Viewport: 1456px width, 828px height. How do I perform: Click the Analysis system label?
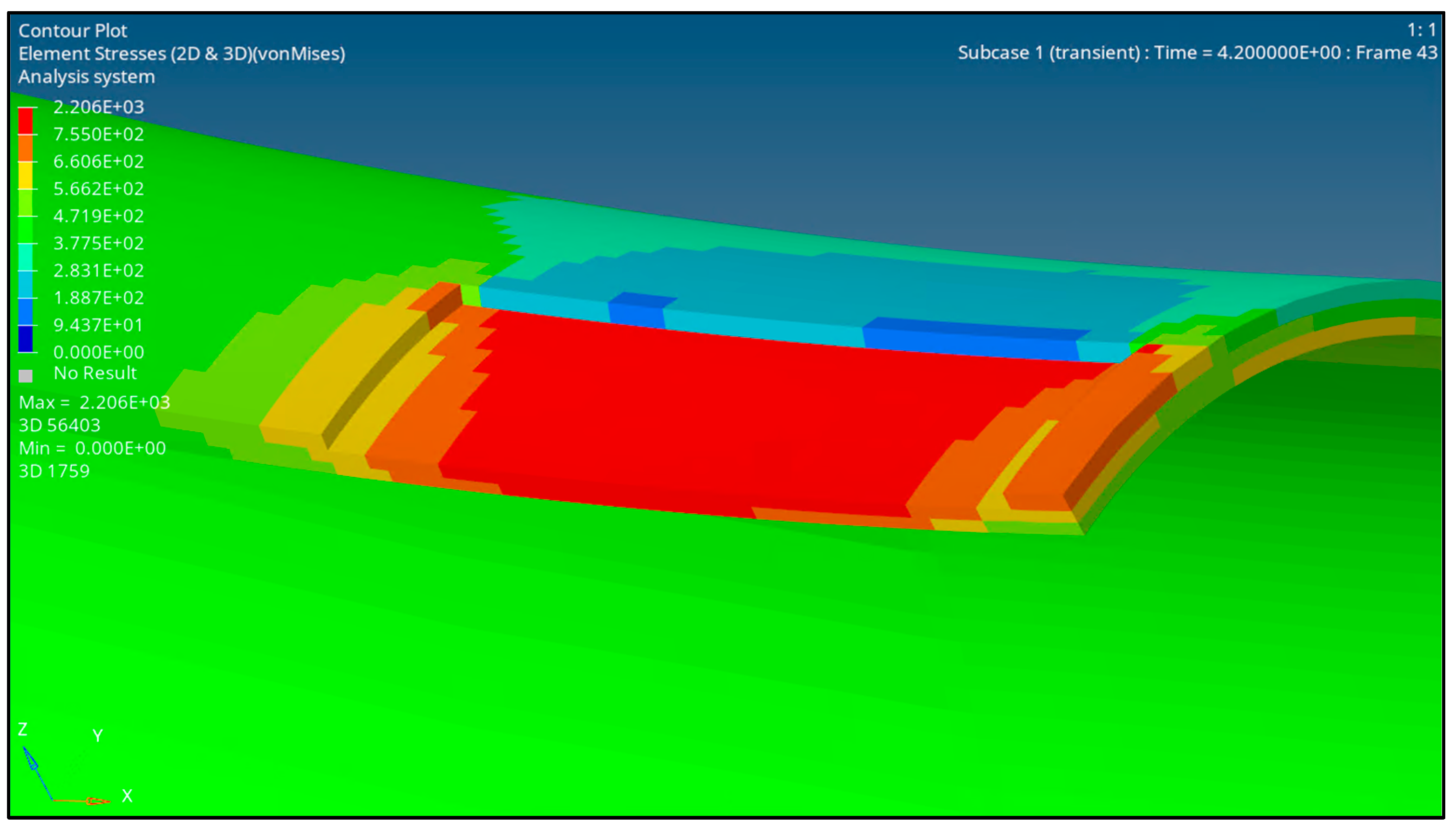click(87, 77)
